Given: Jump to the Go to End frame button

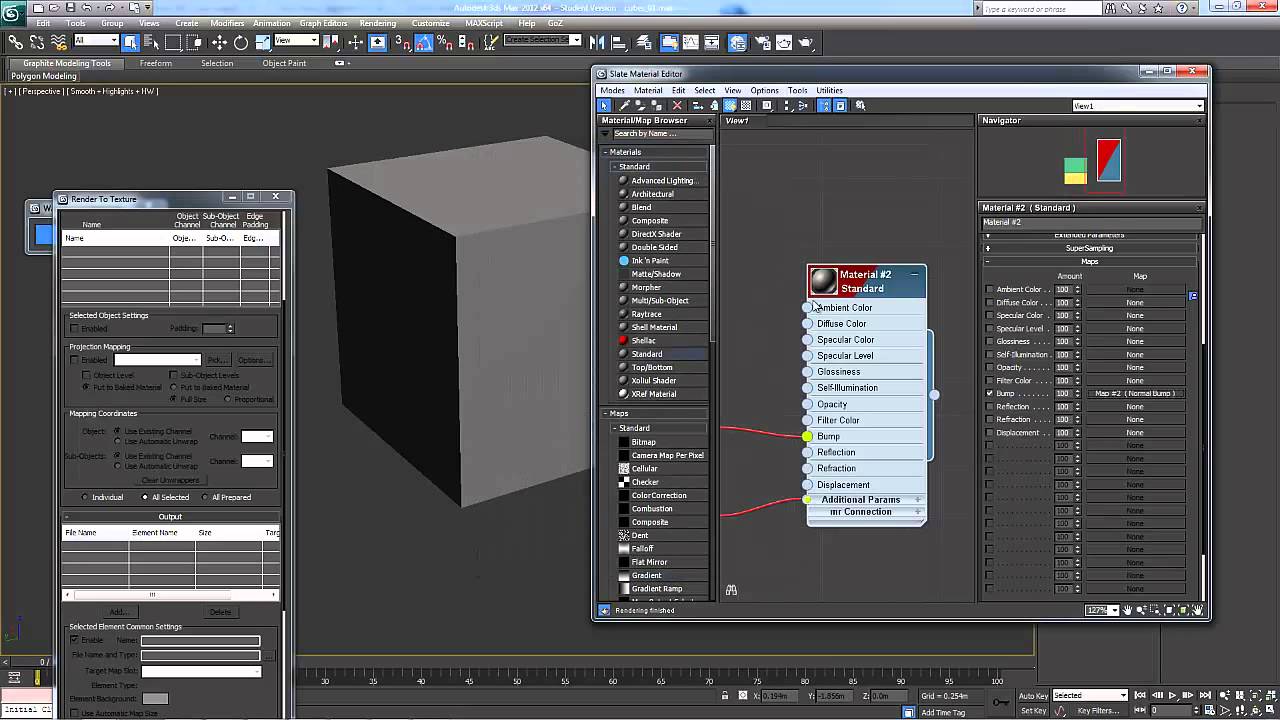Looking at the screenshot, I should pyautogui.click(x=1205, y=695).
